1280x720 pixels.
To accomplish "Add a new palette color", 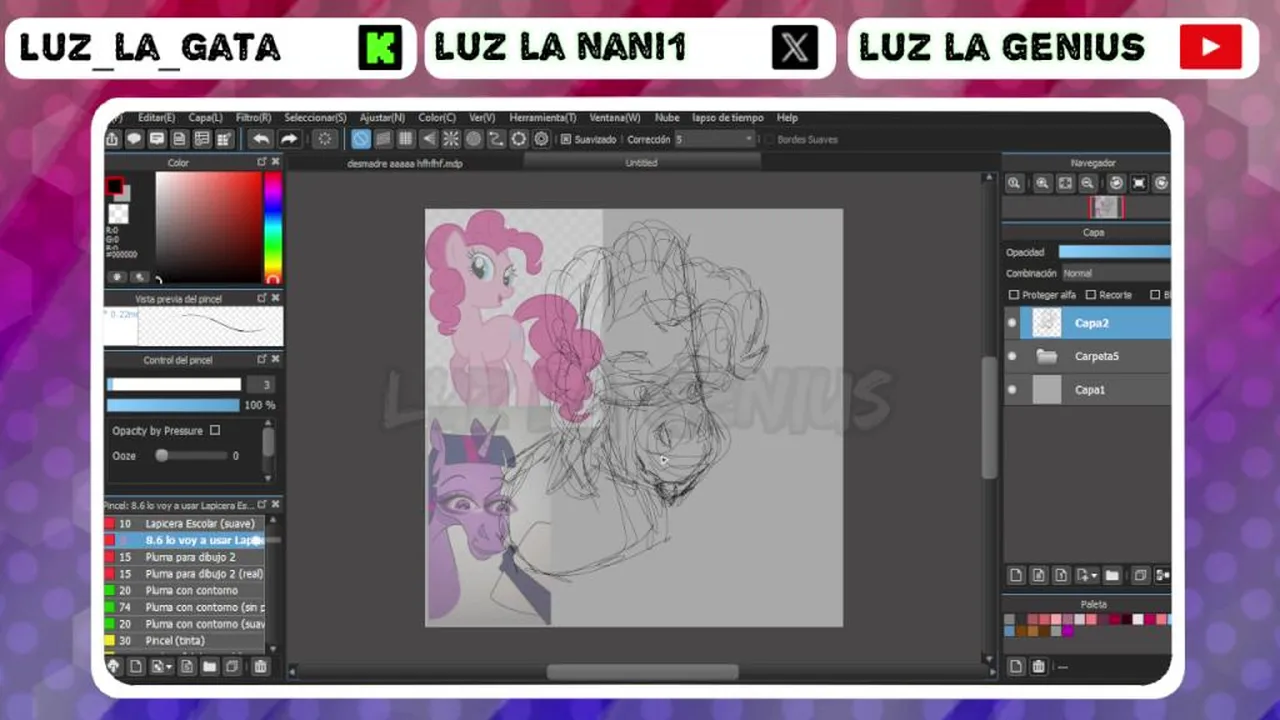I will click(1016, 666).
